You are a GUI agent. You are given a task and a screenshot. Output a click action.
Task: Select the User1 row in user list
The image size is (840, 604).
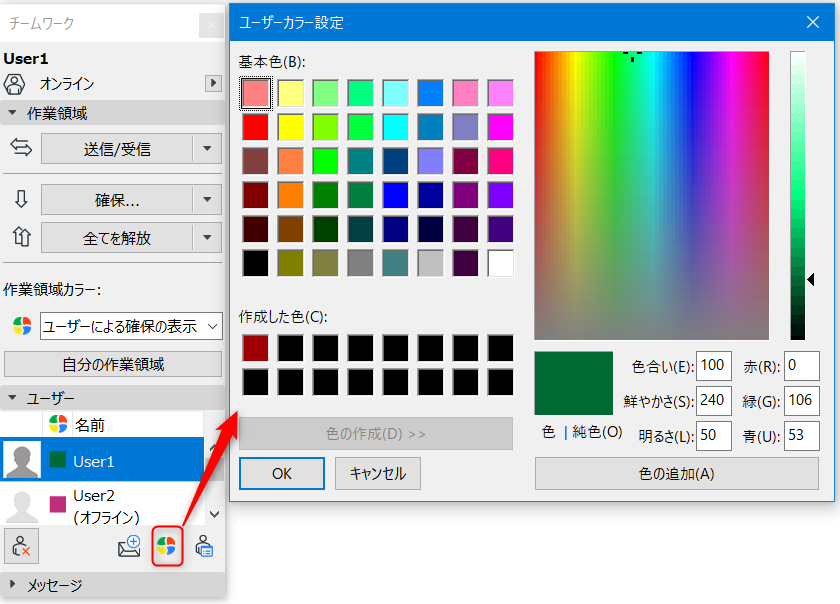(x=102, y=459)
